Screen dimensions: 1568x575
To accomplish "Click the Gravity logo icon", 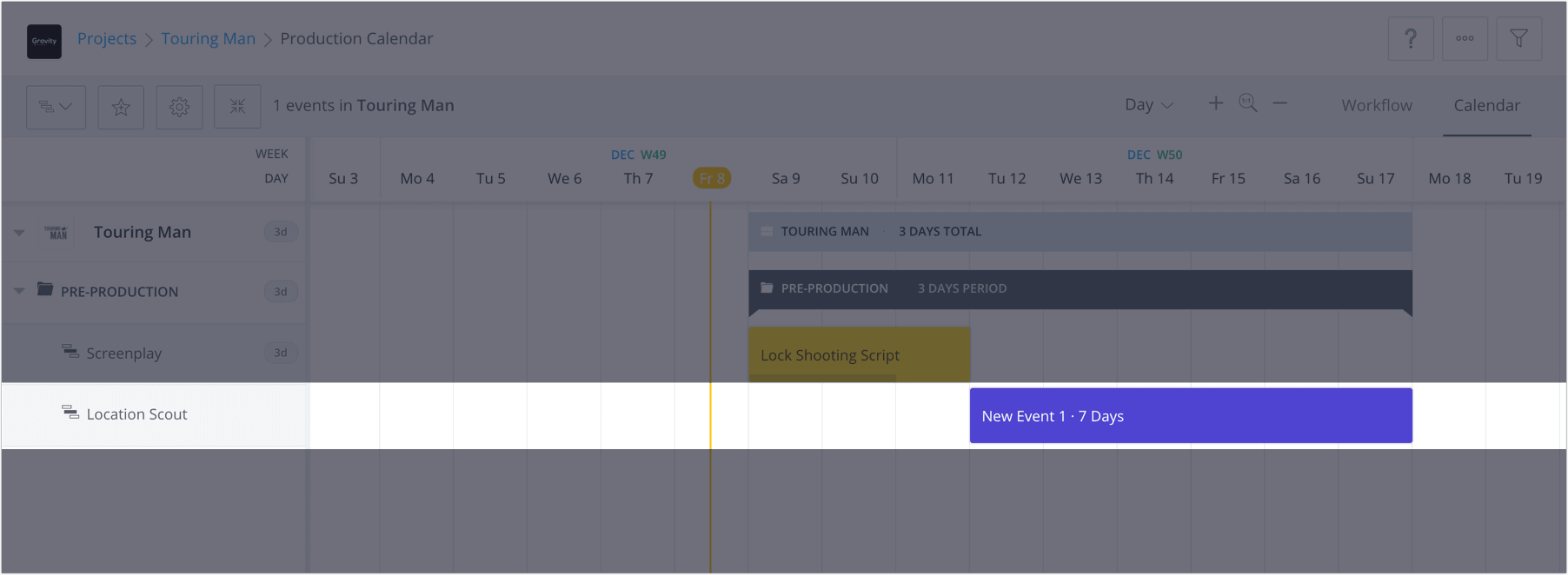I will coord(44,41).
